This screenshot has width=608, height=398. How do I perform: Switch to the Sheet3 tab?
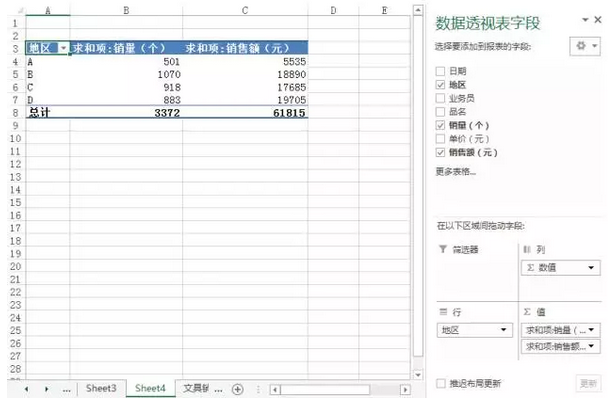101,388
